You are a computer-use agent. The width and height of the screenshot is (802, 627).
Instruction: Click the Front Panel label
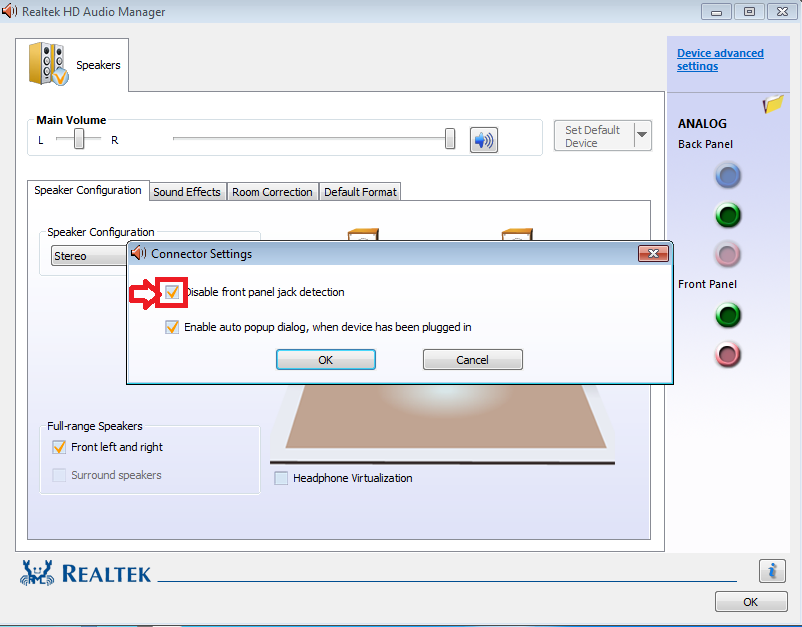707,284
